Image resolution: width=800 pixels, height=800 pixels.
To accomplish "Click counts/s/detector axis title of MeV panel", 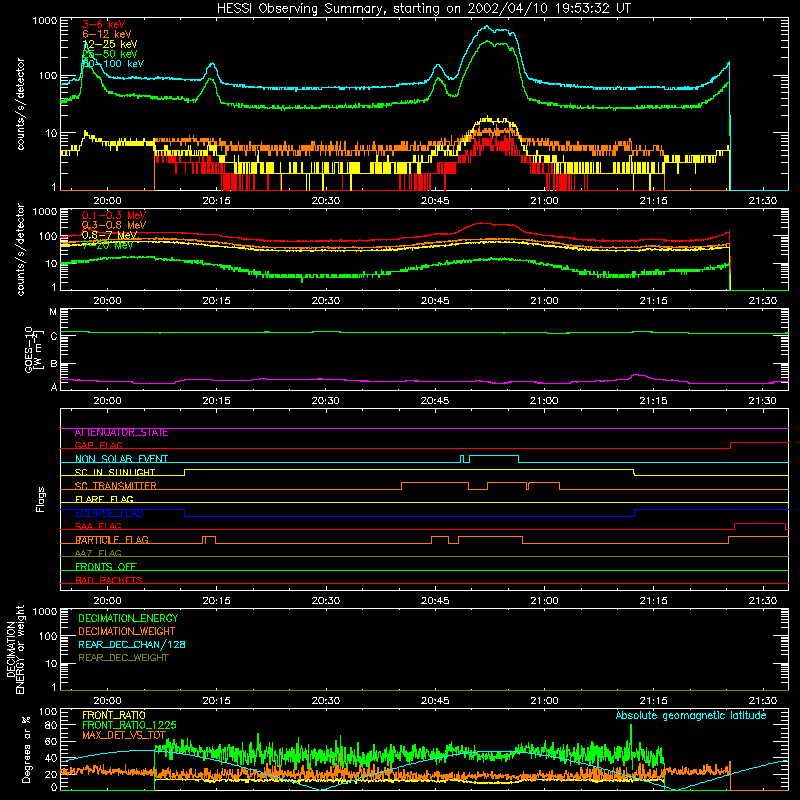I will 21,250.
